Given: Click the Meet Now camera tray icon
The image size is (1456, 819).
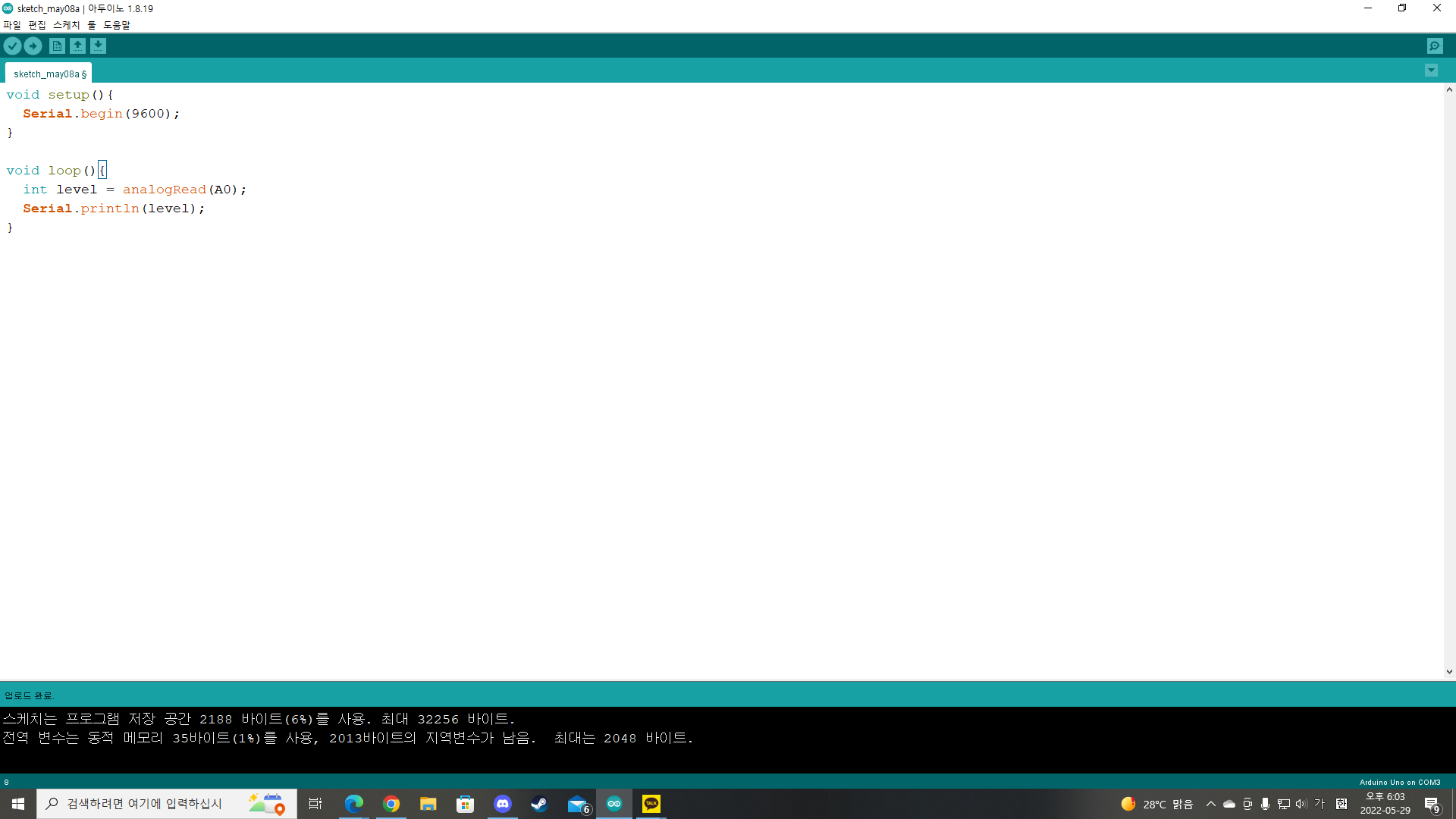Looking at the screenshot, I should click(x=1247, y=804).
